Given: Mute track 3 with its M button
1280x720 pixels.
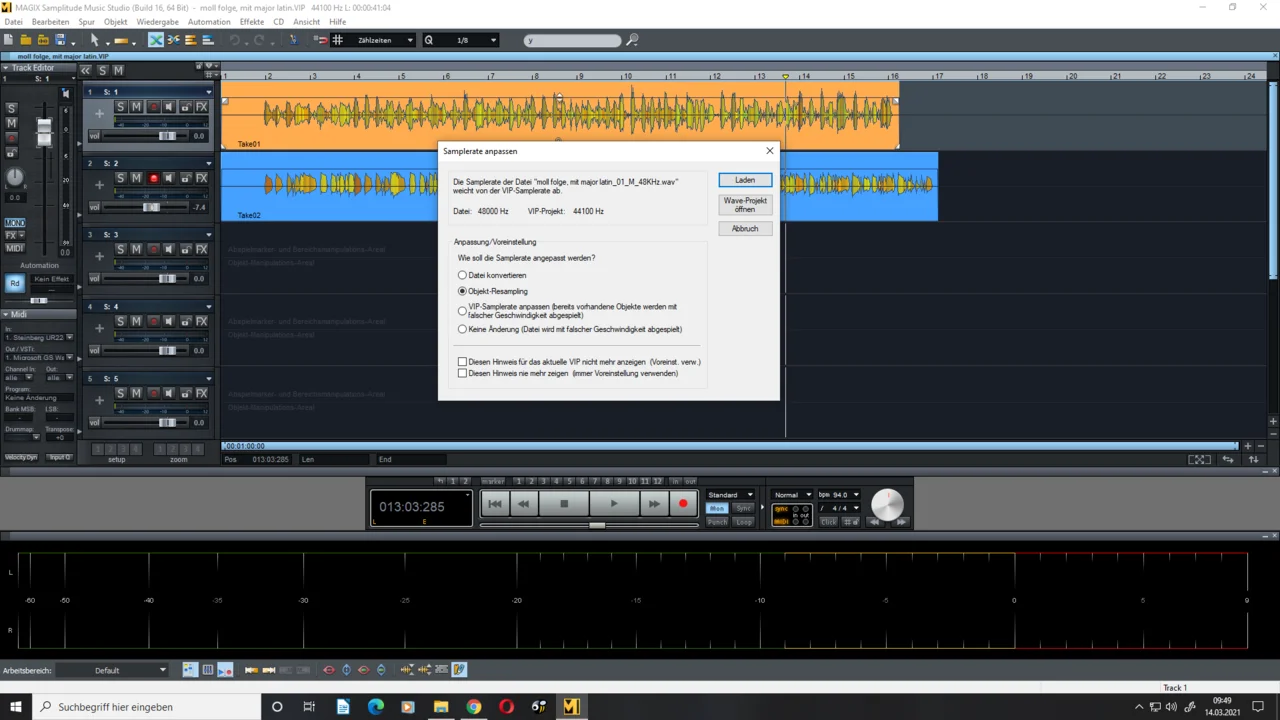Looking at the screenshot, I should 136,250.
